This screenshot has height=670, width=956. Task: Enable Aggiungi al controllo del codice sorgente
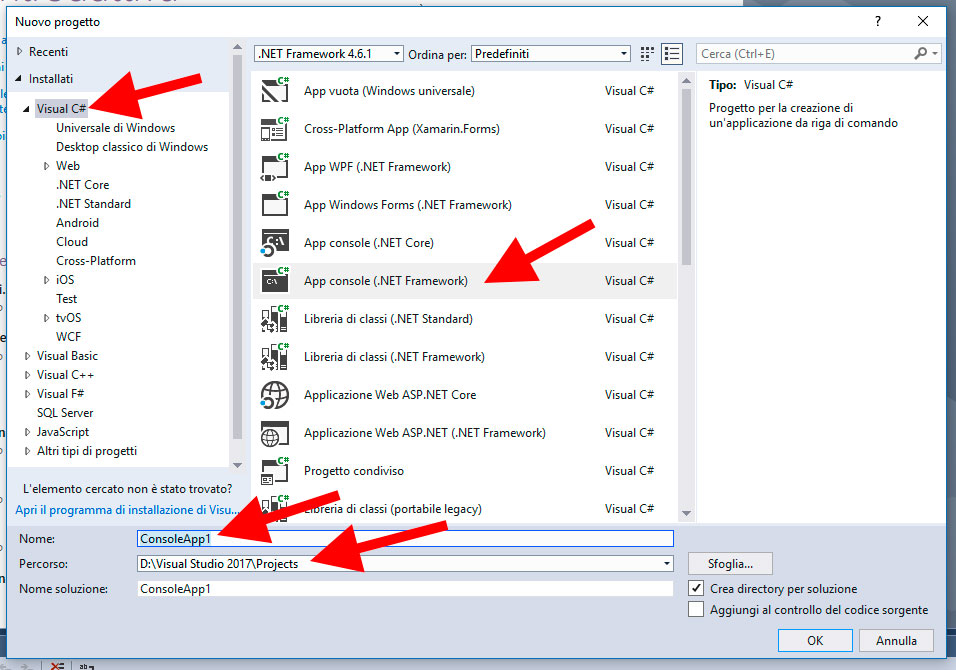coord(696,609)
